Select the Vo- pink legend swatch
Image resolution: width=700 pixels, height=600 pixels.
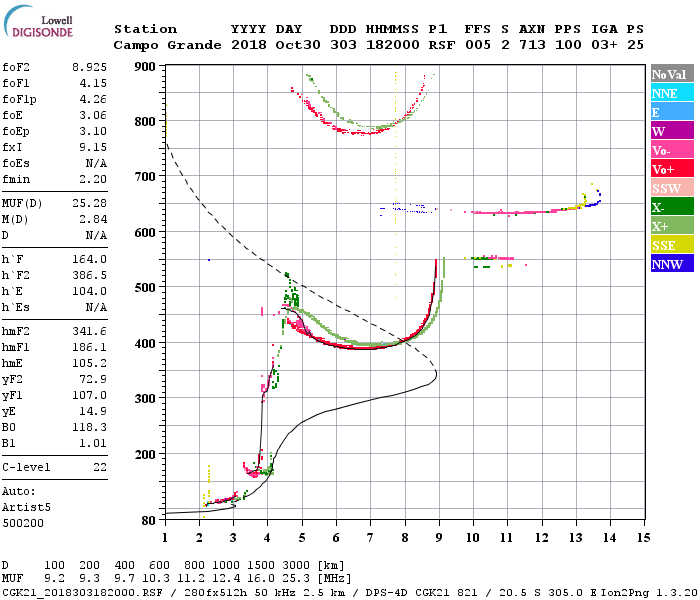tap(672, 150)
